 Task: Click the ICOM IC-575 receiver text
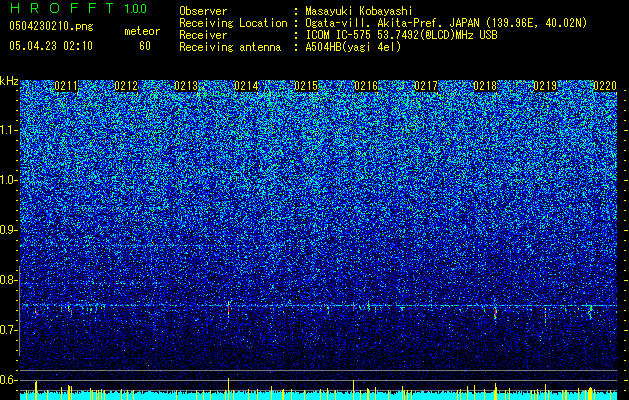pyautogui.click(x=401, y=35)
